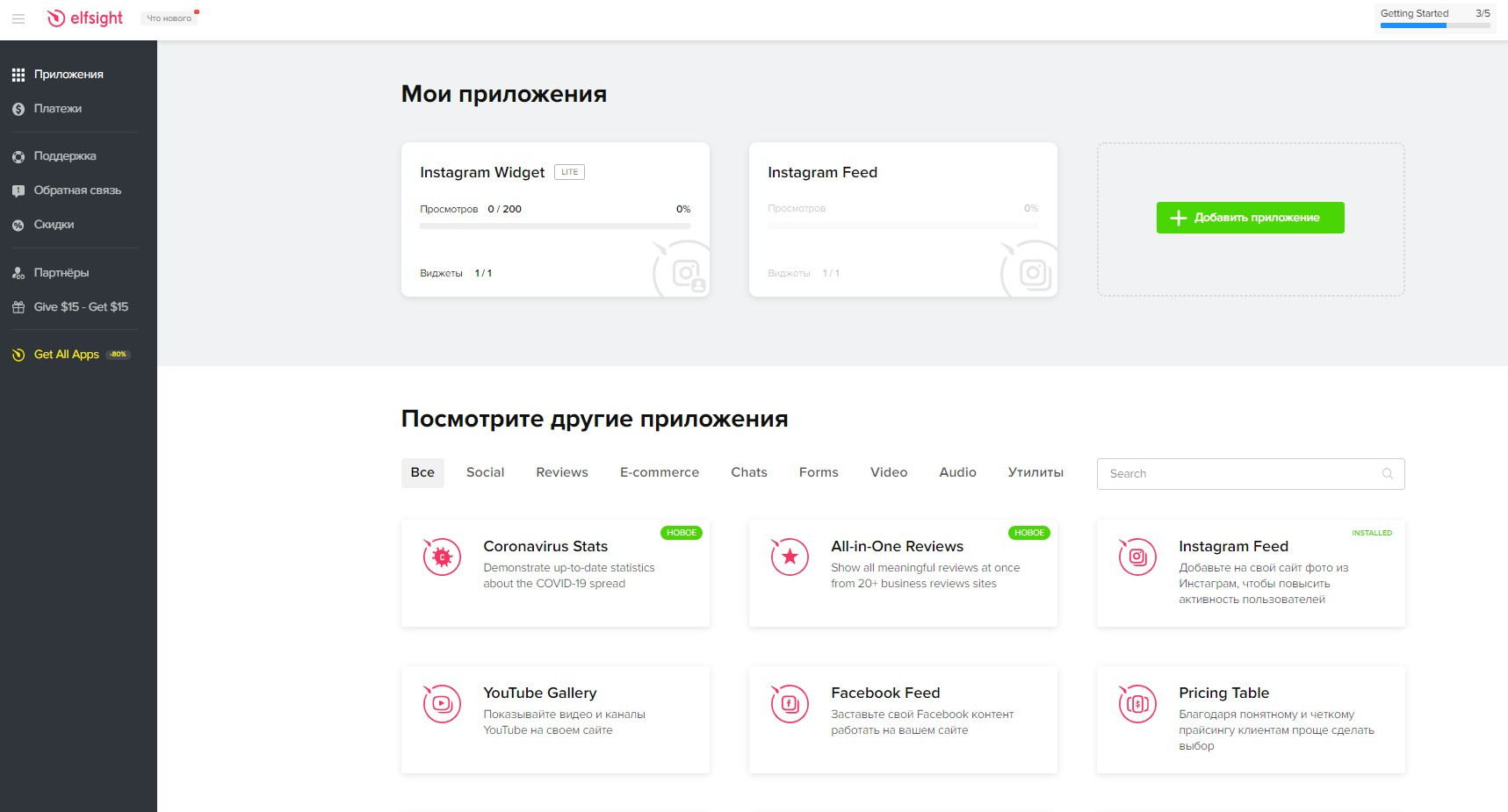This screenshot has width=1508, height=812.
Task: Click the Pricing Table app icon
Action: coord(1137,703)
